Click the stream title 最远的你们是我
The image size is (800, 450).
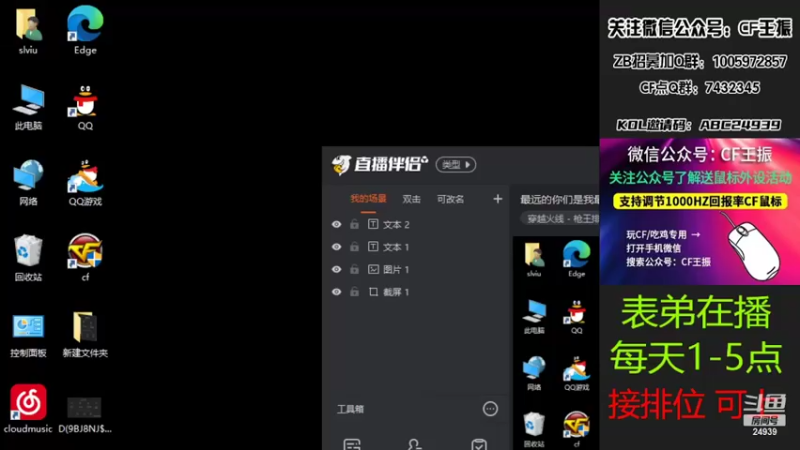[x=560, y=199]
